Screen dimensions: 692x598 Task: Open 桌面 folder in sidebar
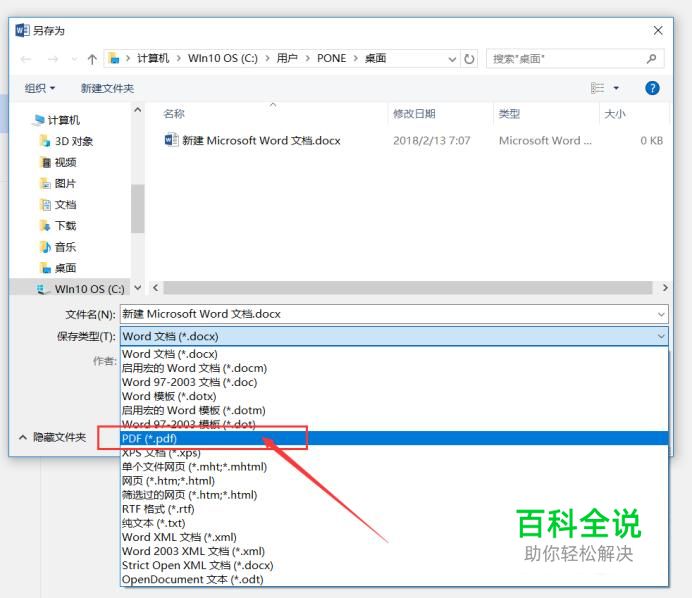pos(58,268)
